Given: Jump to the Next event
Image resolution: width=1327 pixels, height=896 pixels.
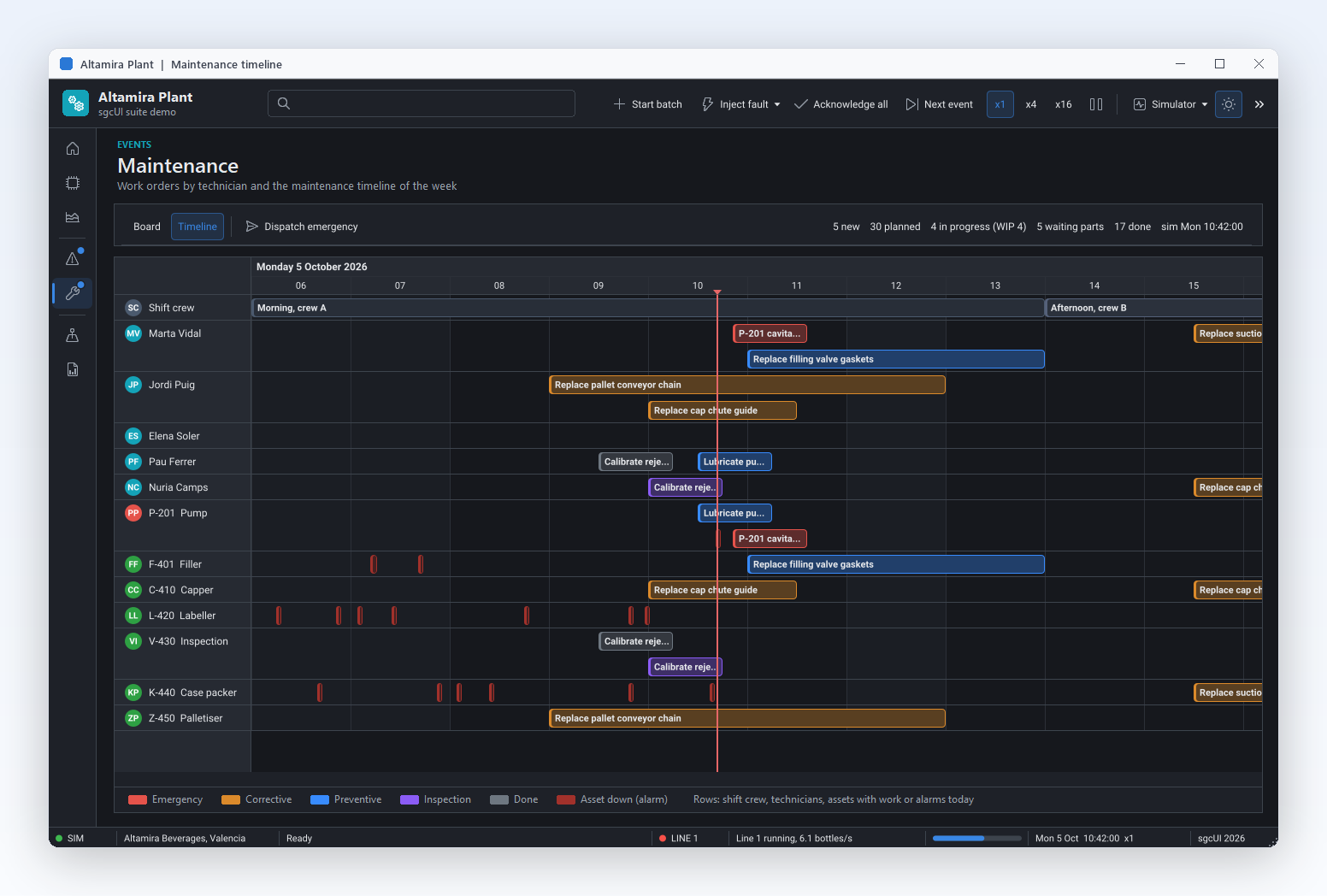Looking at the screenshot, I should 940,104.
